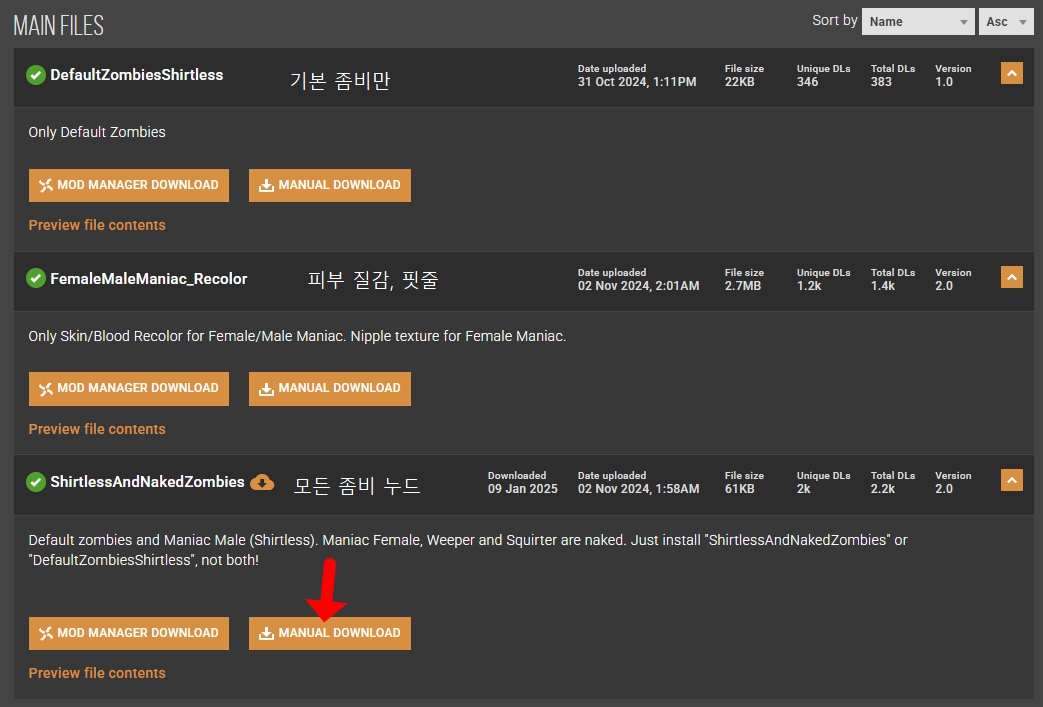Click green checkmark beside DefaultZombiesShirtless
The width and height of the screenshot is (1043, 707).
coord(36,75)
